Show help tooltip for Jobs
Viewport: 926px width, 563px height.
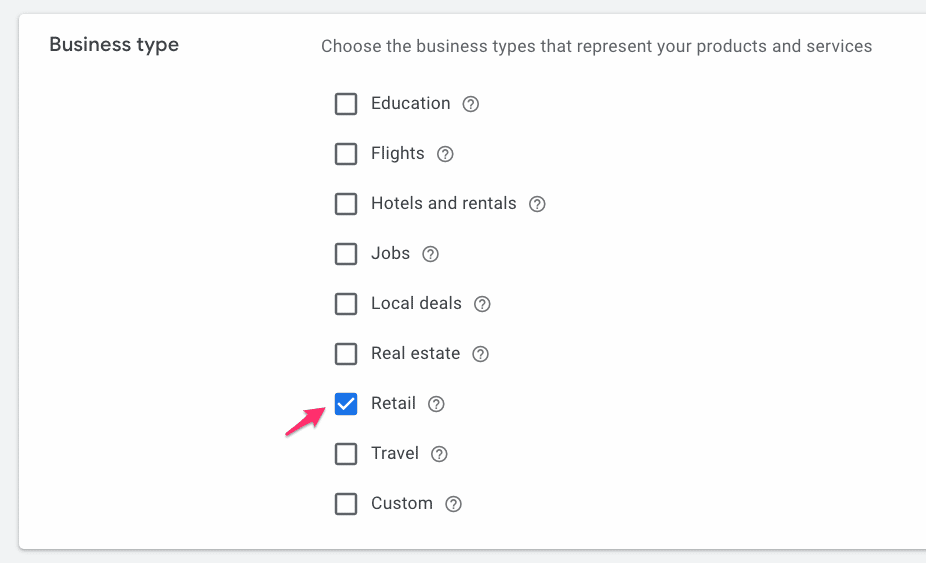point(431,254)
